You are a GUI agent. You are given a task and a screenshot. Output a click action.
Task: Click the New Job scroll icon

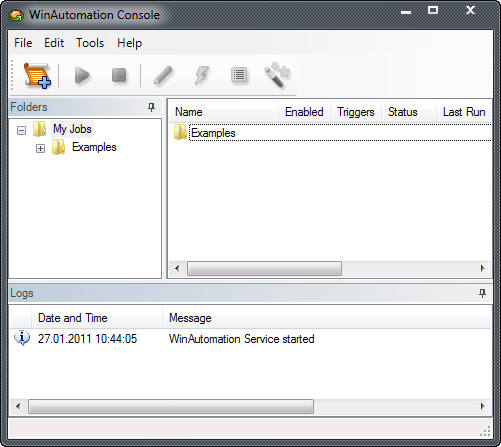(37, 76)
